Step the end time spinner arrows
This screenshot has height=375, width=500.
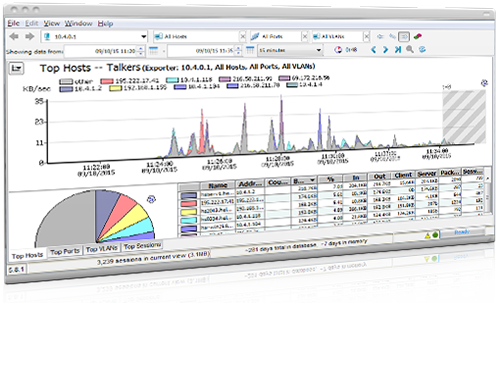tap(238, 51)
